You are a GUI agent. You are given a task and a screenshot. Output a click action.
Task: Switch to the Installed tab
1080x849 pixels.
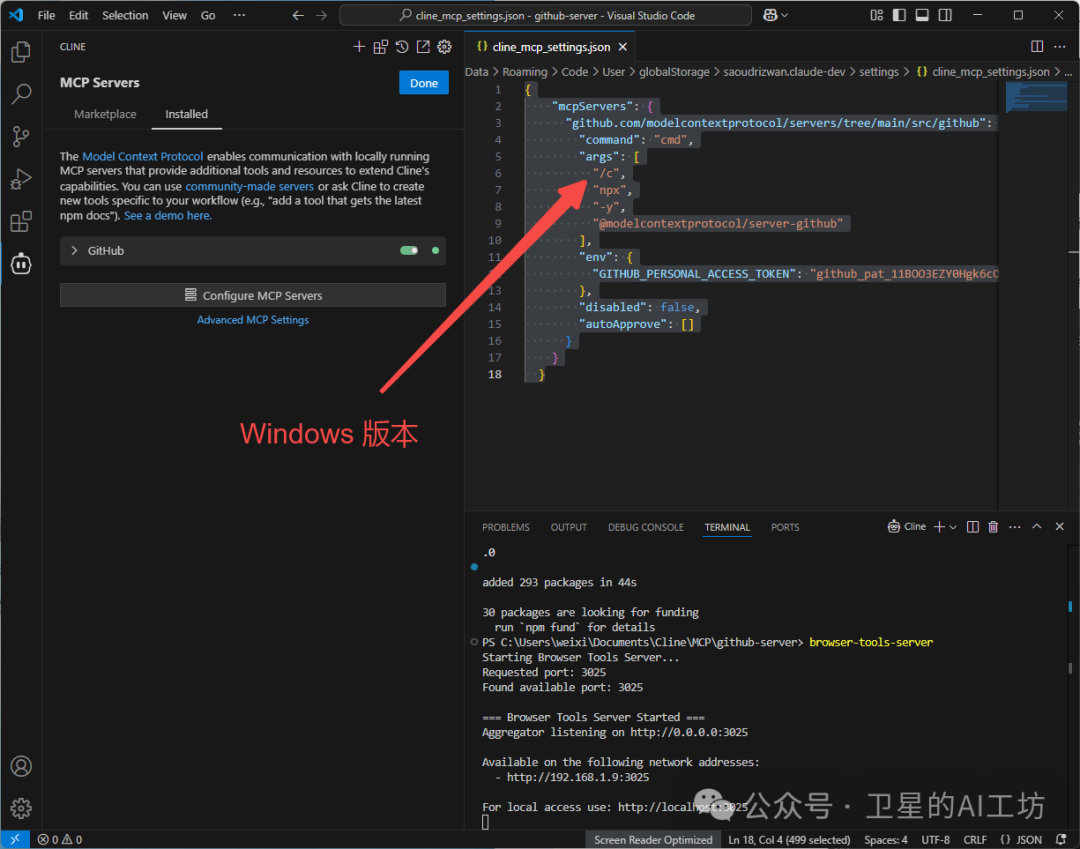186,114
